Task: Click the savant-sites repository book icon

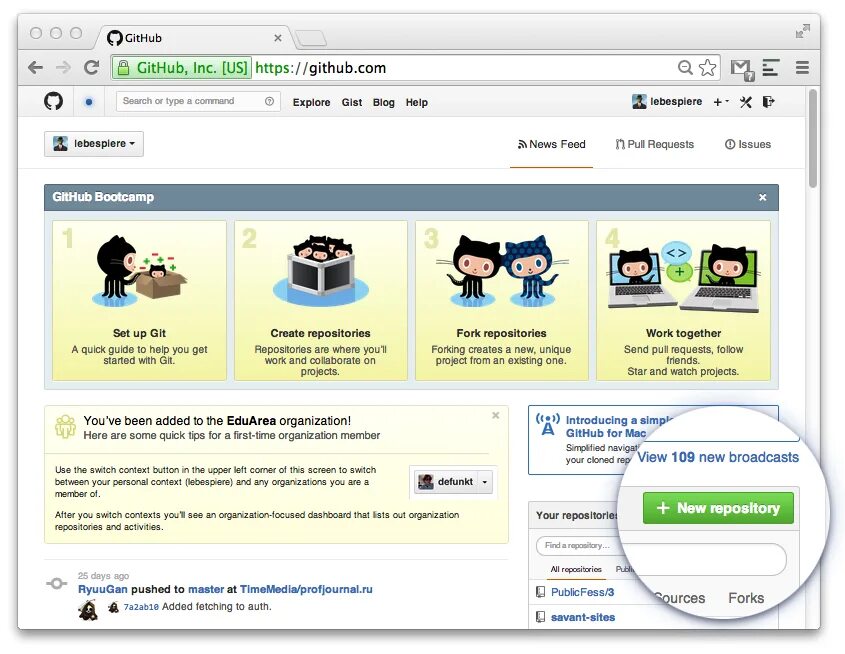Action: pos(540,617)
